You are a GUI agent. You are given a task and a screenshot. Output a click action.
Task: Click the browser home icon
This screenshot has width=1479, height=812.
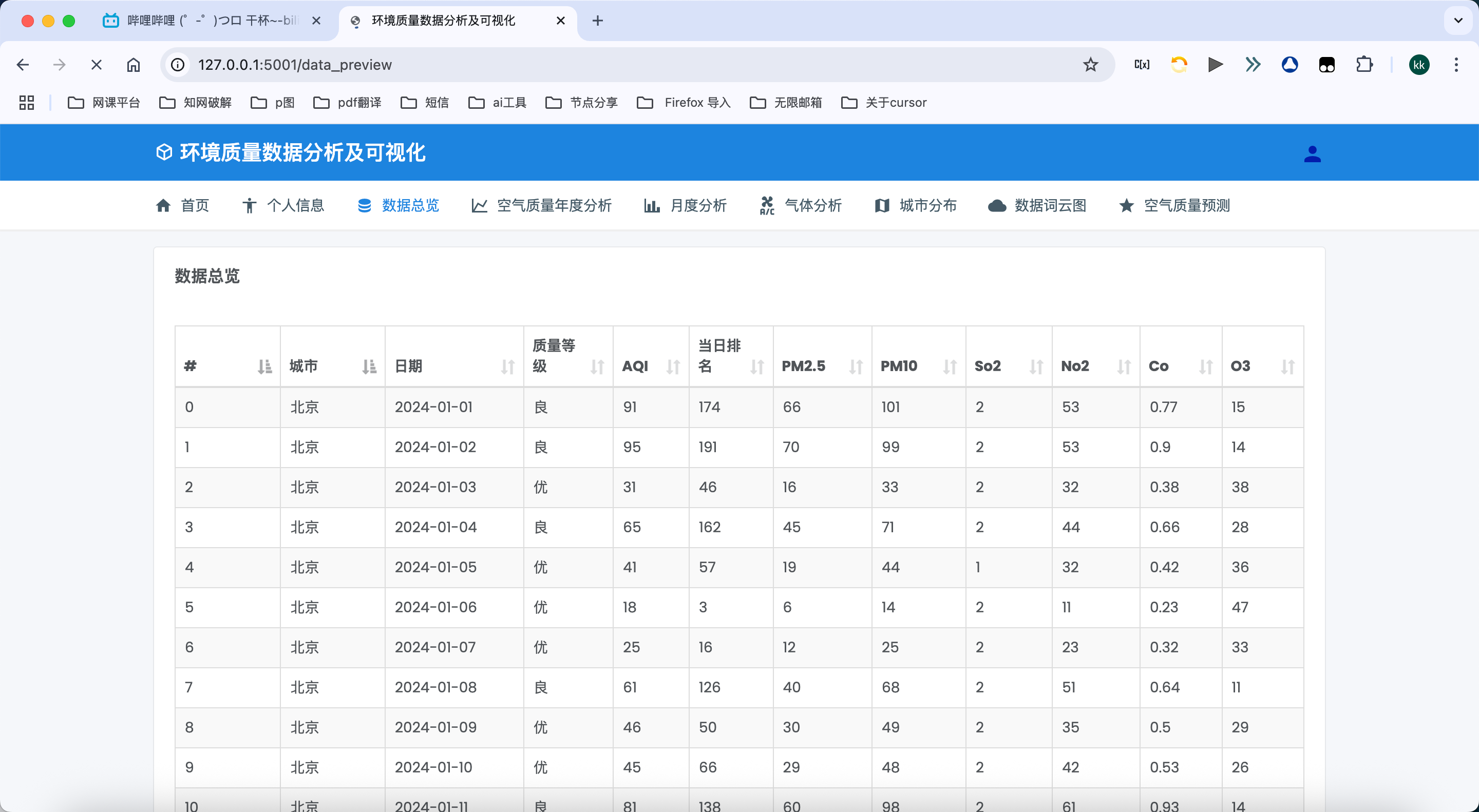133,65
